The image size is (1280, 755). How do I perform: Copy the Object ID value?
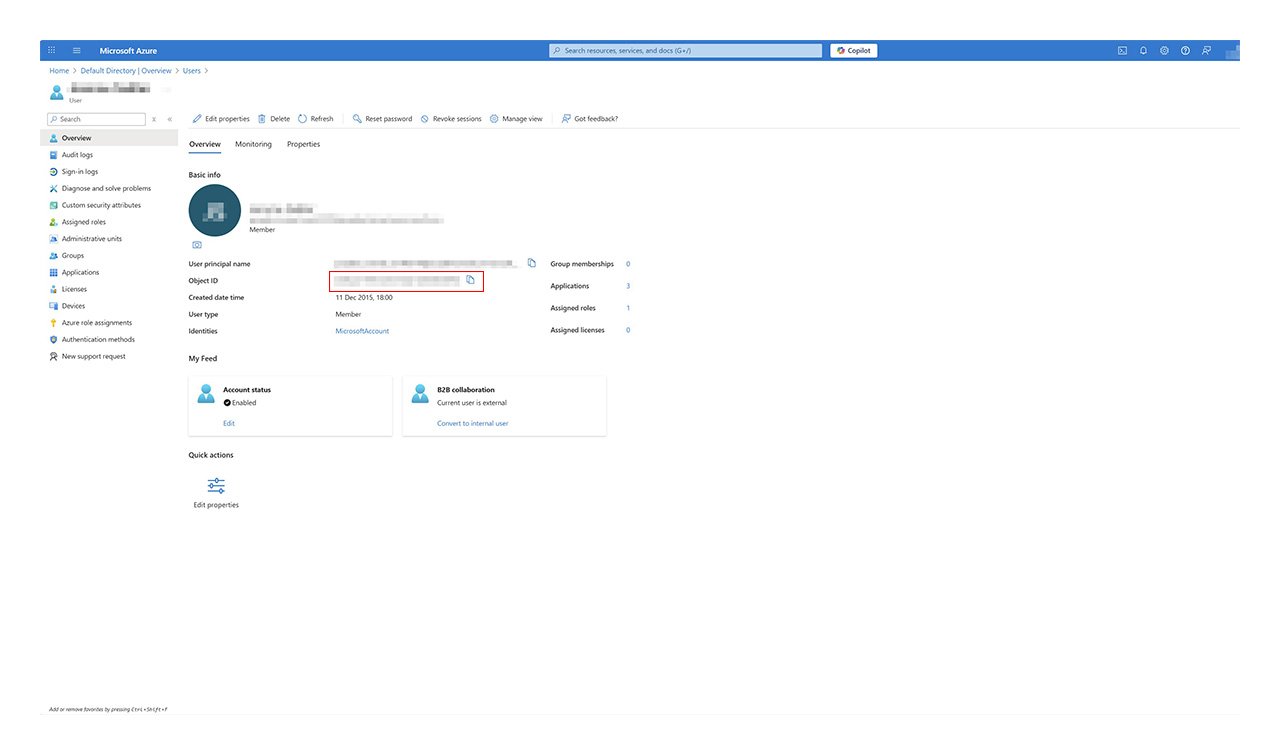click(x=470, y=280)
